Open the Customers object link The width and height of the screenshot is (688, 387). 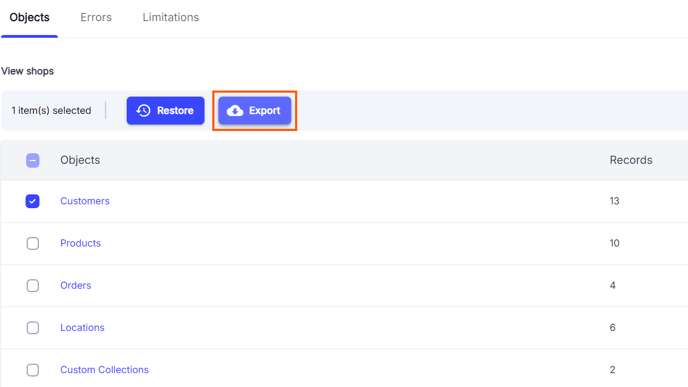[x=85, y=201]
